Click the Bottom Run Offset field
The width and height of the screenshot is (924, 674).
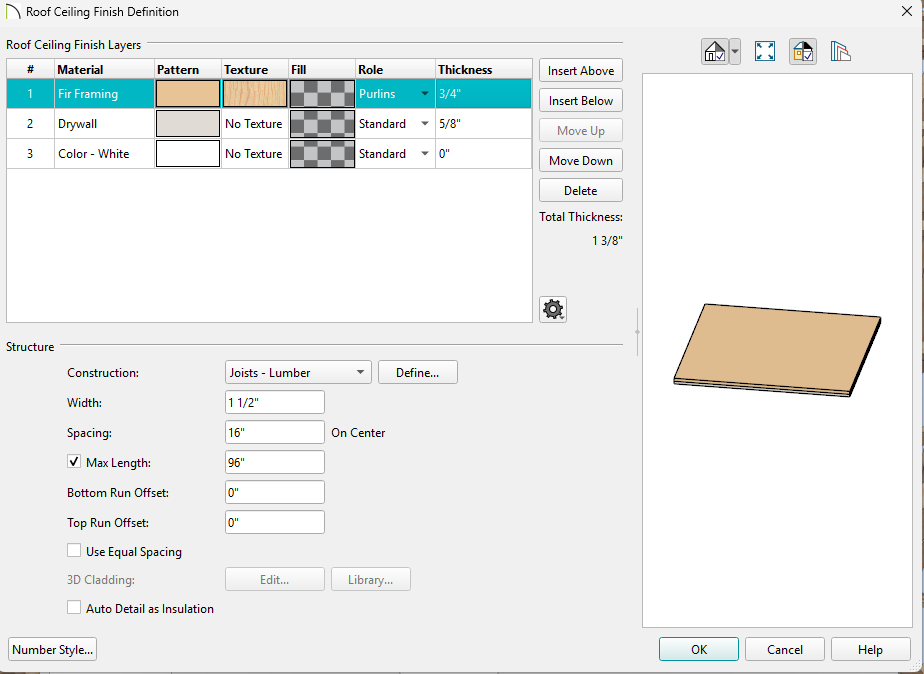275,493
